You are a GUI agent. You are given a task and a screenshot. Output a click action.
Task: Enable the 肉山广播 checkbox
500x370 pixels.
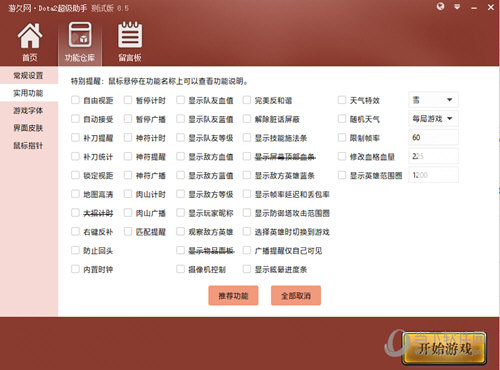[128, 213]
